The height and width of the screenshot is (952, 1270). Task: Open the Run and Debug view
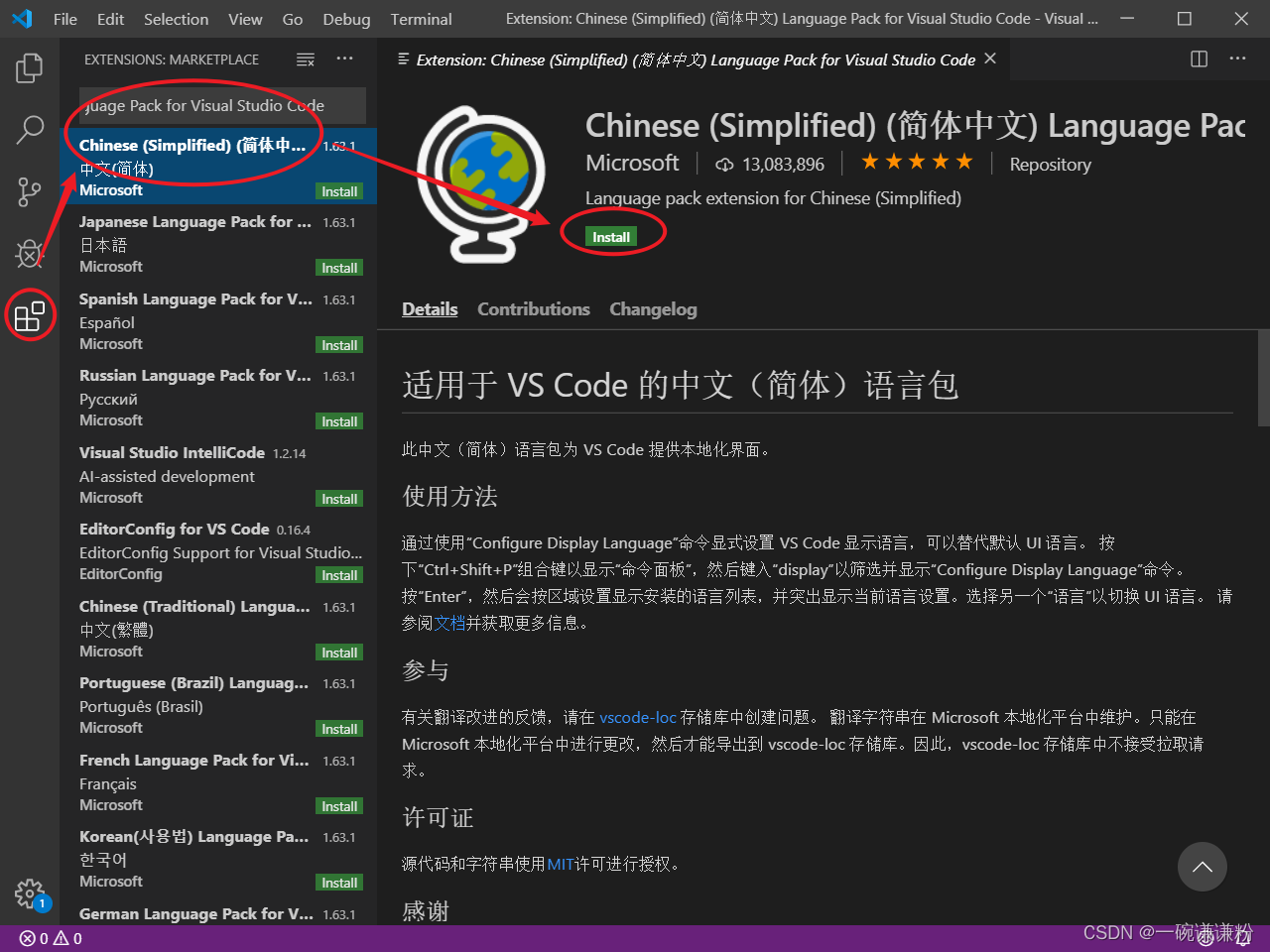click(x=30, y=253)
